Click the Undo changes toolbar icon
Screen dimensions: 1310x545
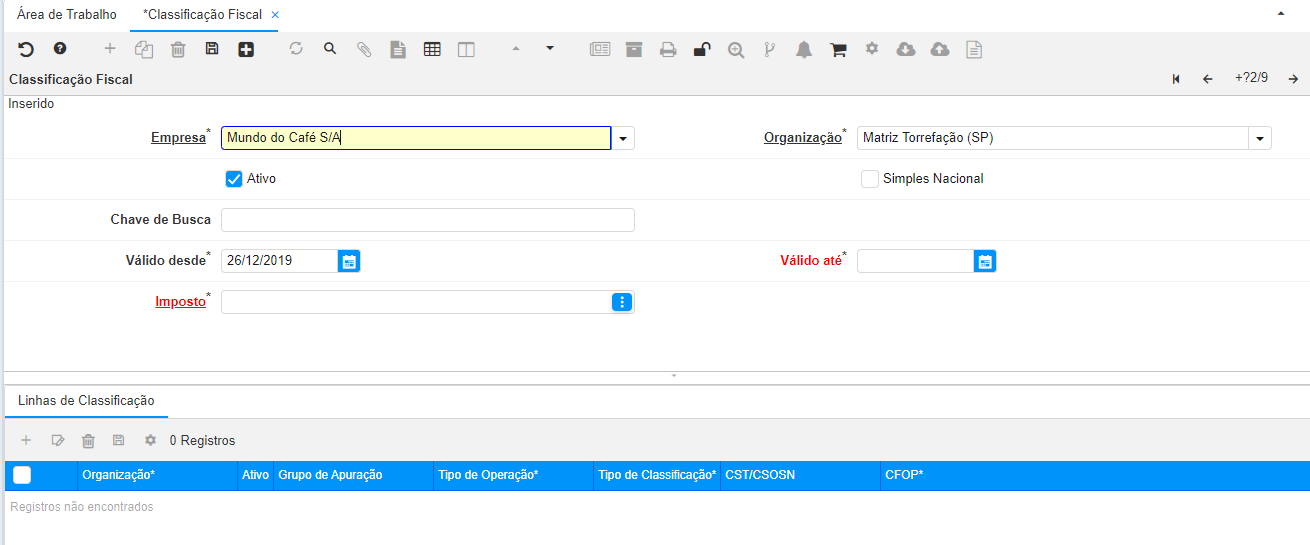(26, 49)
